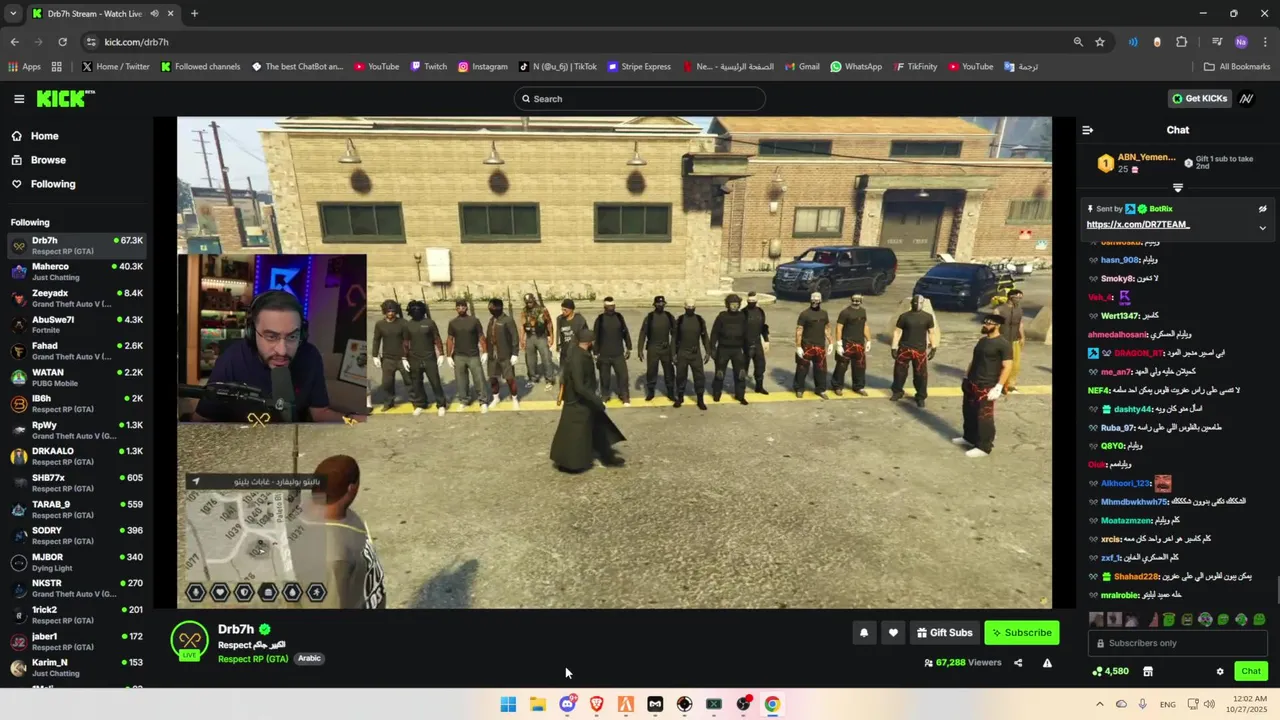Viewport: 1280px width, 720px height.
Task: Reload the page
Action: [62, 42]
